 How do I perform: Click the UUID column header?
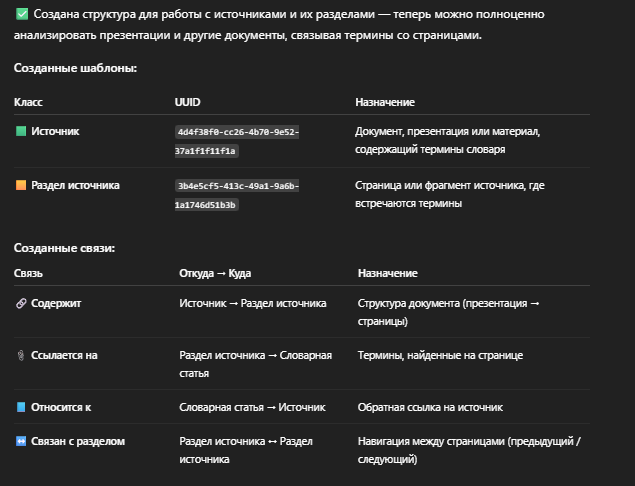pos(187,103)
